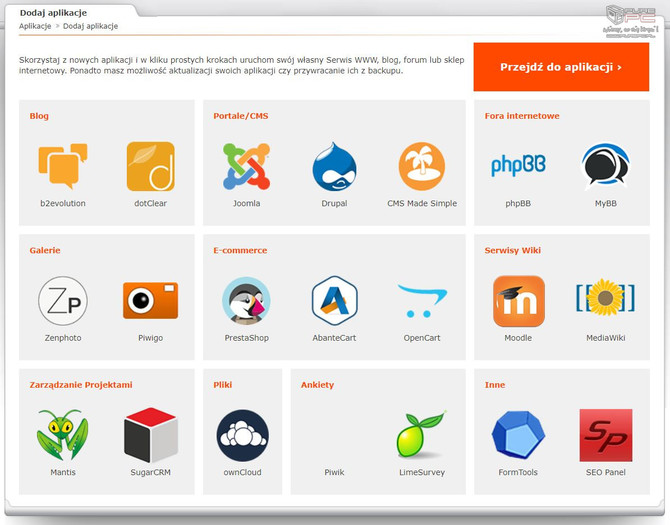This screenshot has width=670, height=525.
Task: Click the OpenCart shopping cart icon
Action: tap(422, 301)
